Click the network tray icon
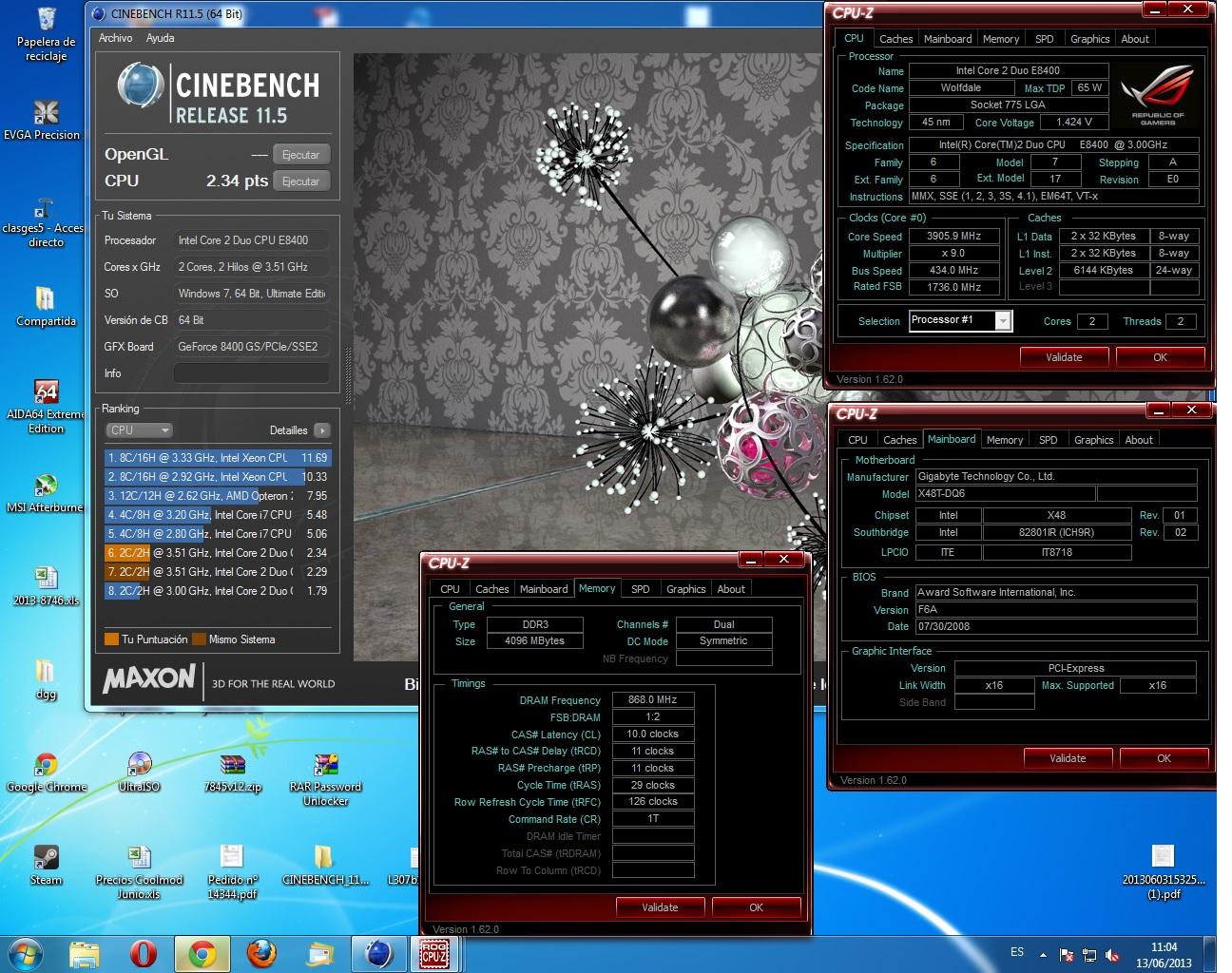 pos(1089,954)
